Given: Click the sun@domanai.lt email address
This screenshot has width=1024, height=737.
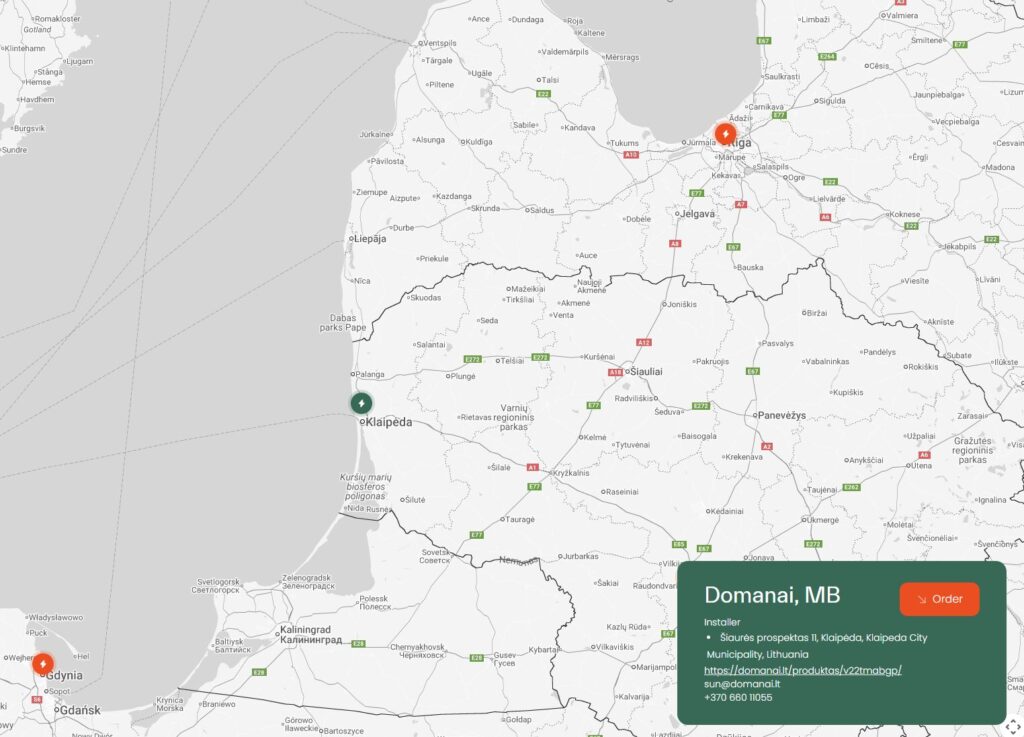Looking at the screenshot, I should pyautogui.click(x=742, y=684).
